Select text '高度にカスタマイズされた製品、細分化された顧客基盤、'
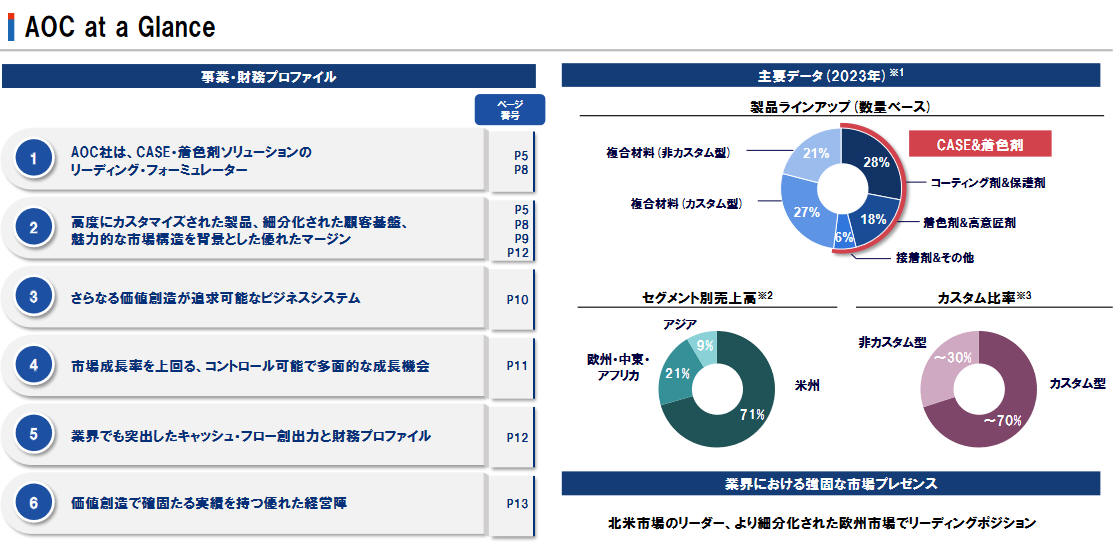 239,222
